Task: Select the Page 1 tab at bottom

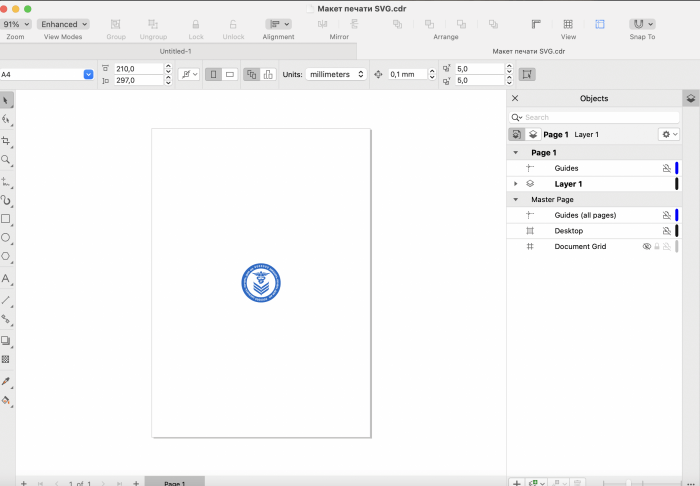Action: [175, 483]
